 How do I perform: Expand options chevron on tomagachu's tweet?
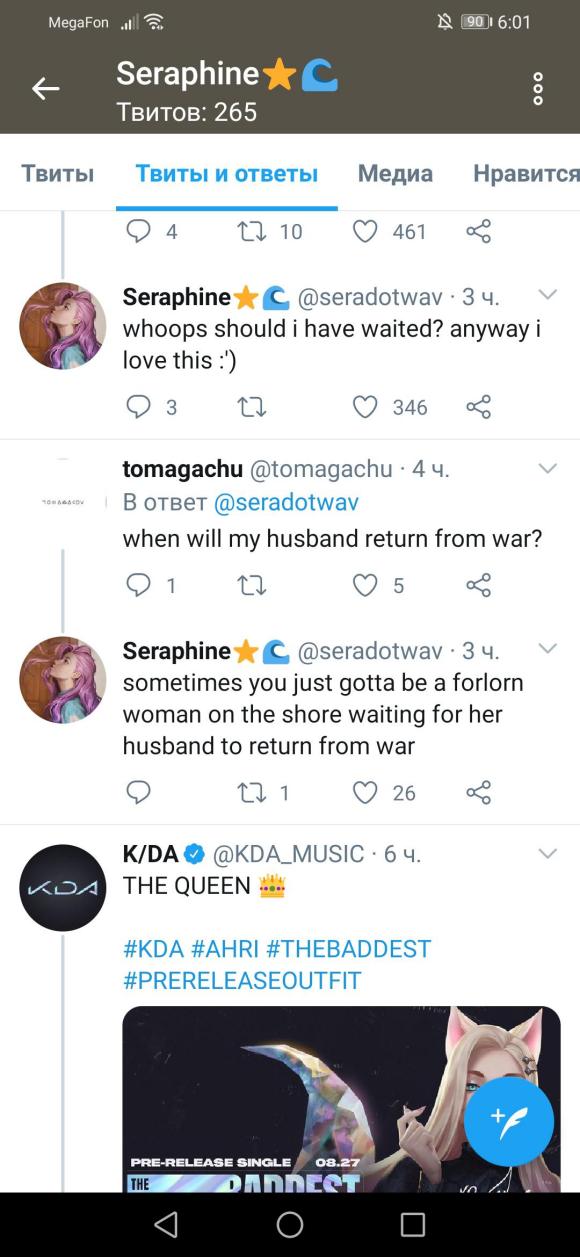click(547, 468)
